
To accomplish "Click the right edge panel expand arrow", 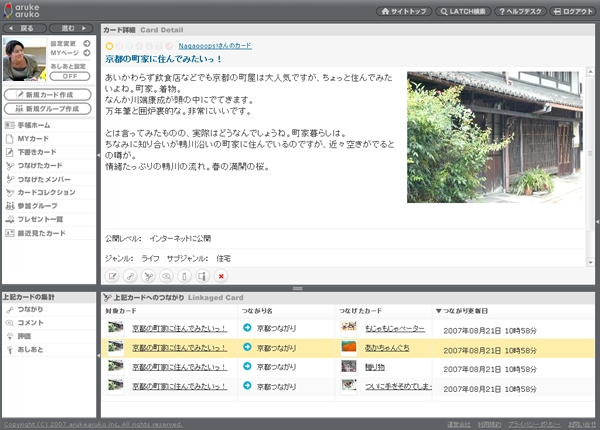I will click(x=597, y=222).
